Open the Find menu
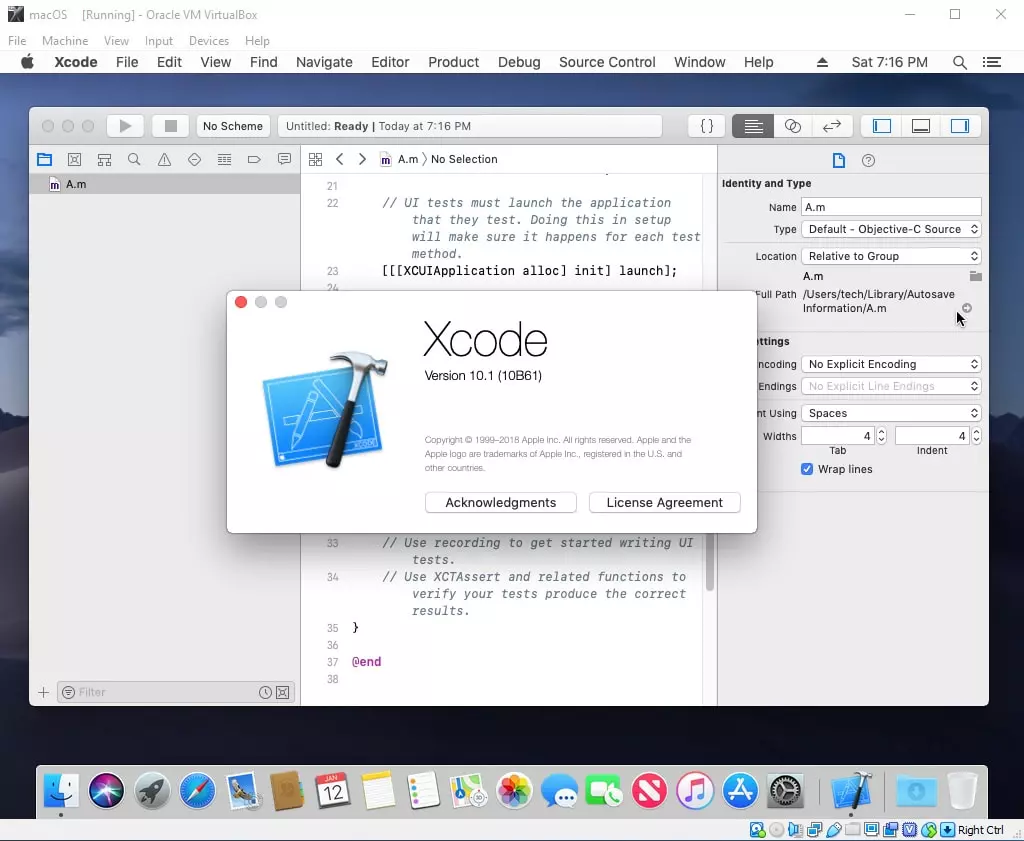Viewport: 1024px width, 841px height. tap(263, 62)
